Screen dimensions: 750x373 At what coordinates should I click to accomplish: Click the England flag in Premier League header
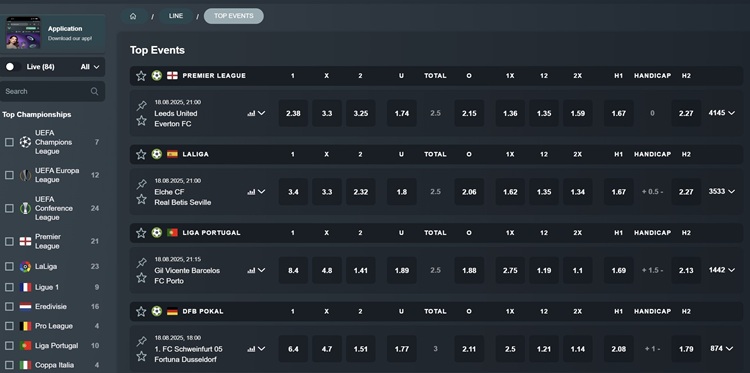click(172, 76)
